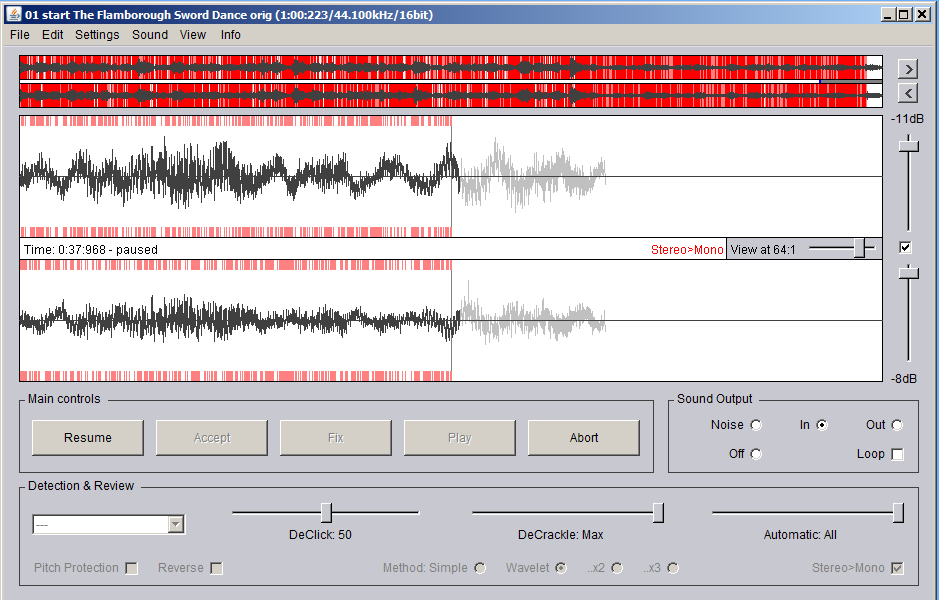This screenshot has width=939, height=600.
Task: Click the upper waveform overview strip
Action: pos(450,68)
